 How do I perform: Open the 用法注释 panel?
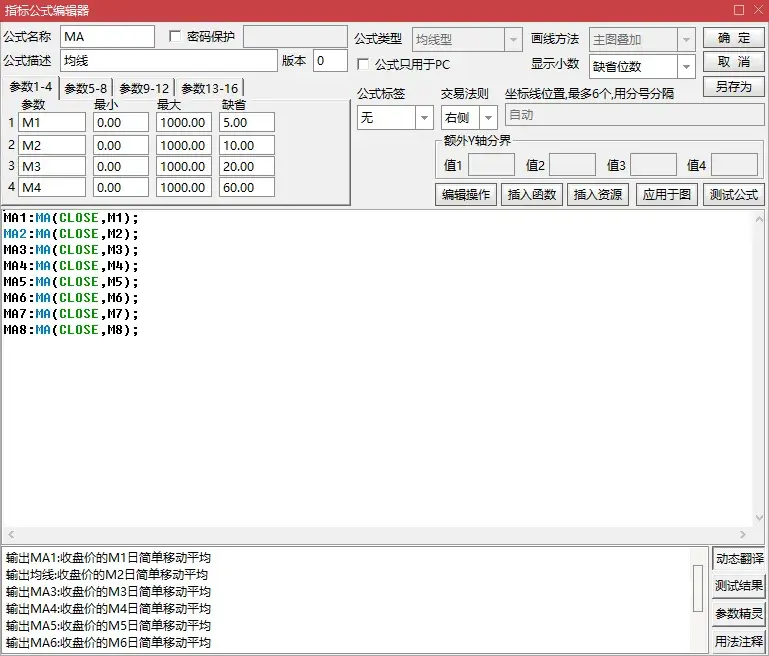[x=739, y=641]
